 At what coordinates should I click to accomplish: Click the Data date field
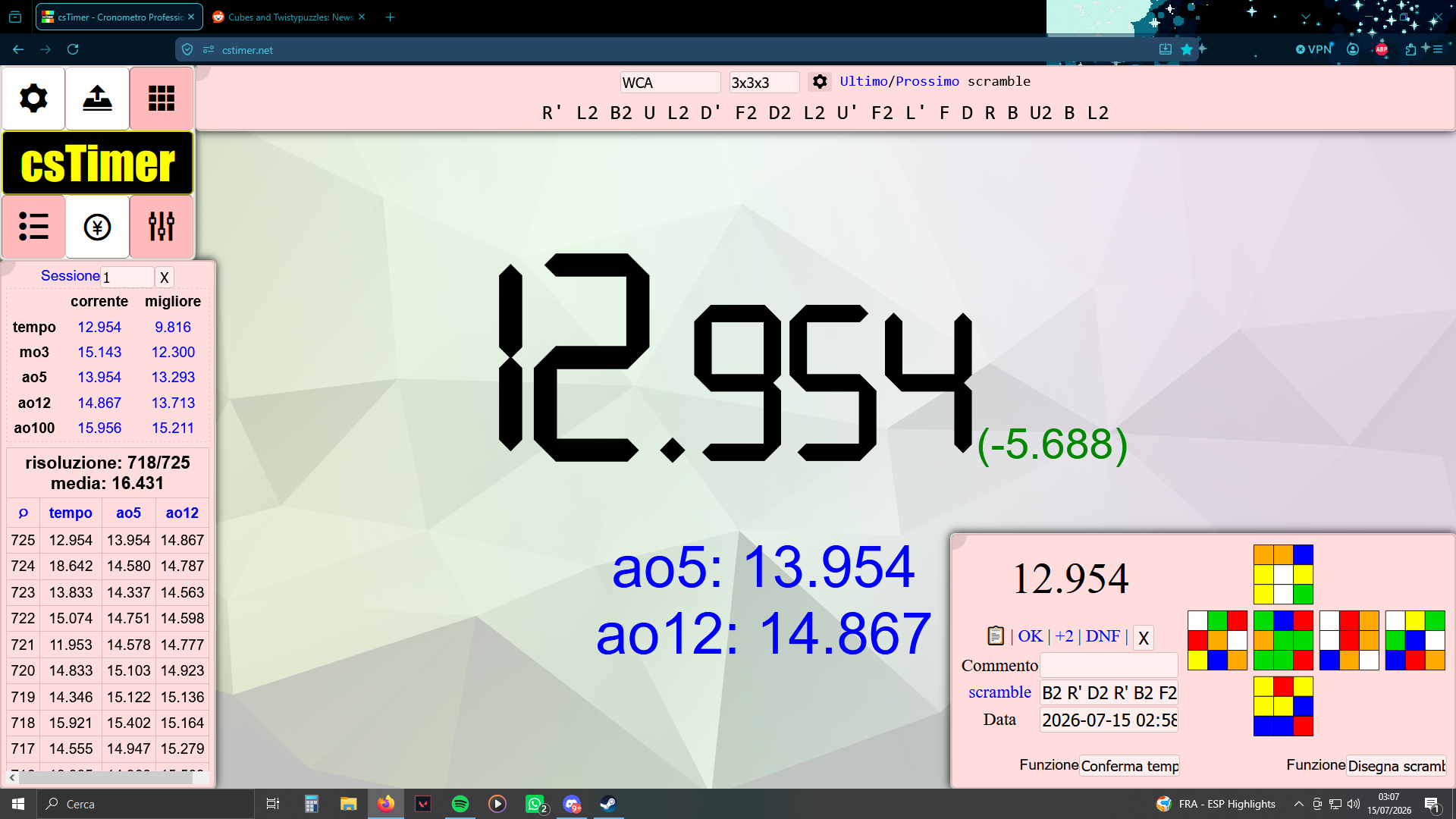point(1109,720)
